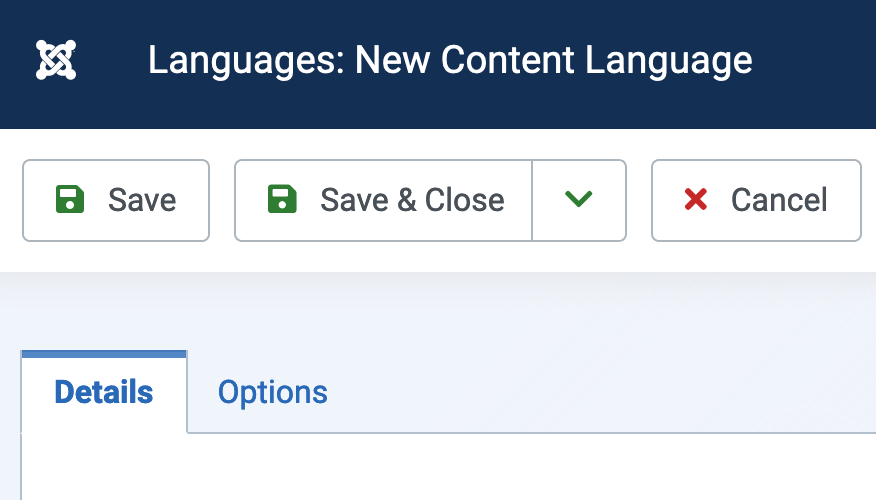Click the green floppy disk icon on Save

pyautogui.click(x=70, y=199)
